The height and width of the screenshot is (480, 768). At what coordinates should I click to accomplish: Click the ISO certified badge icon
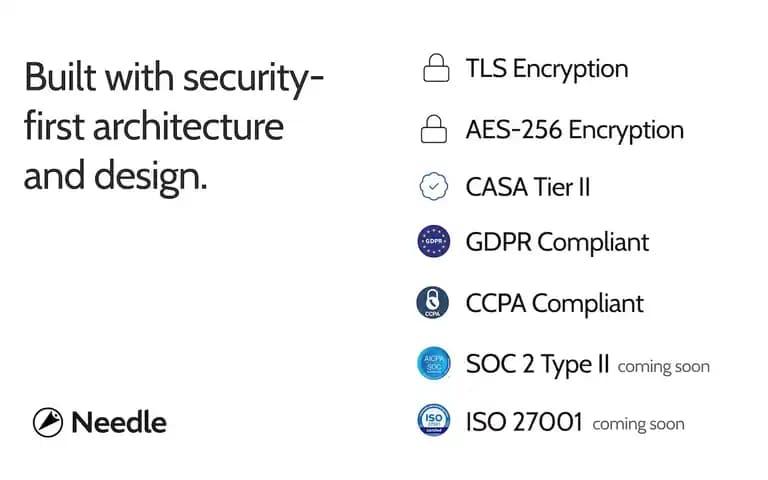click(433, 420)
